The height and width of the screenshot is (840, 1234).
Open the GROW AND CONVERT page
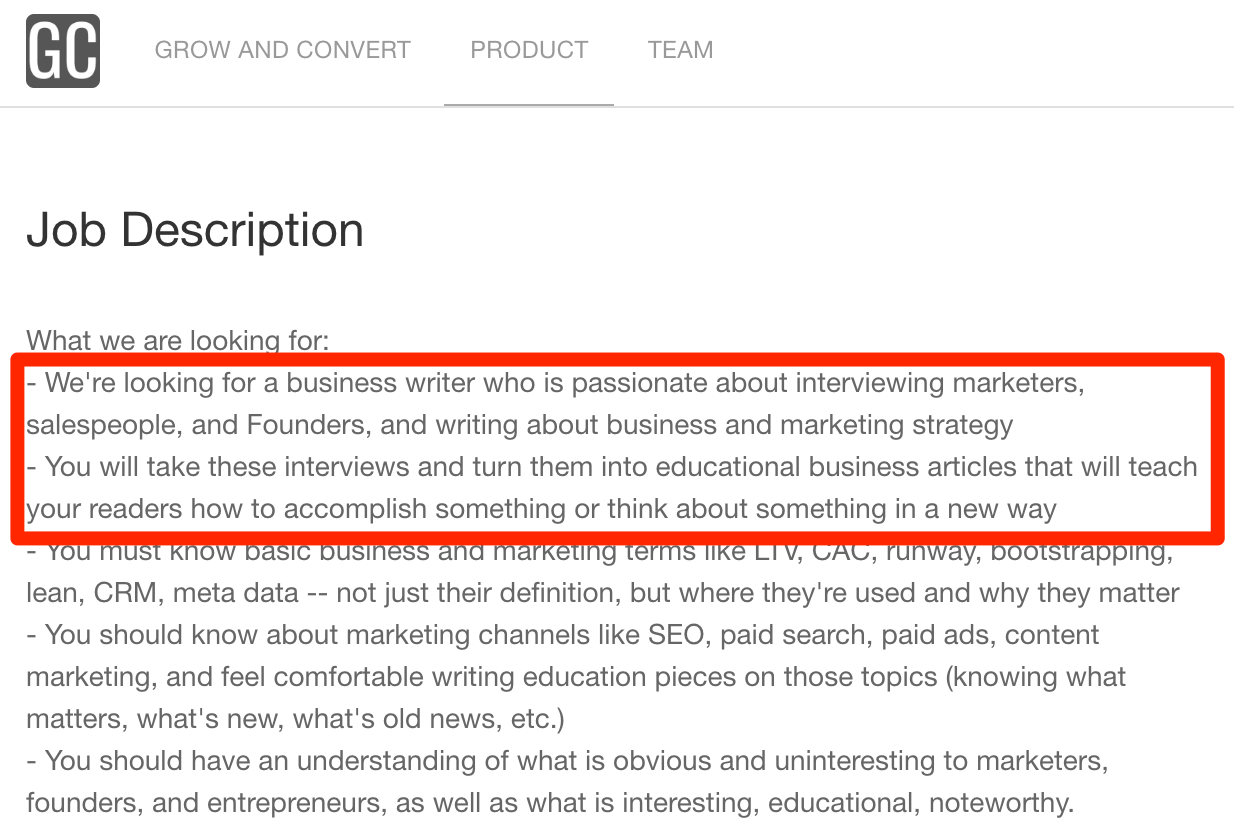point(282,49)
